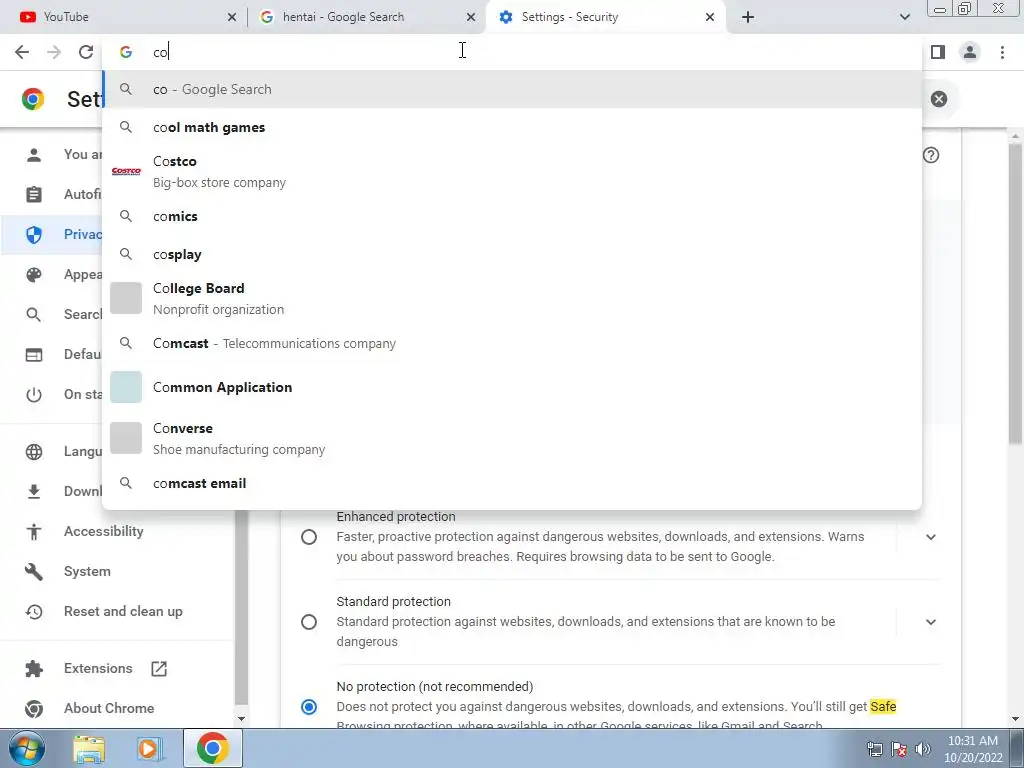Open About Chrome page
1024x768 pixels.
coord(109,708)
